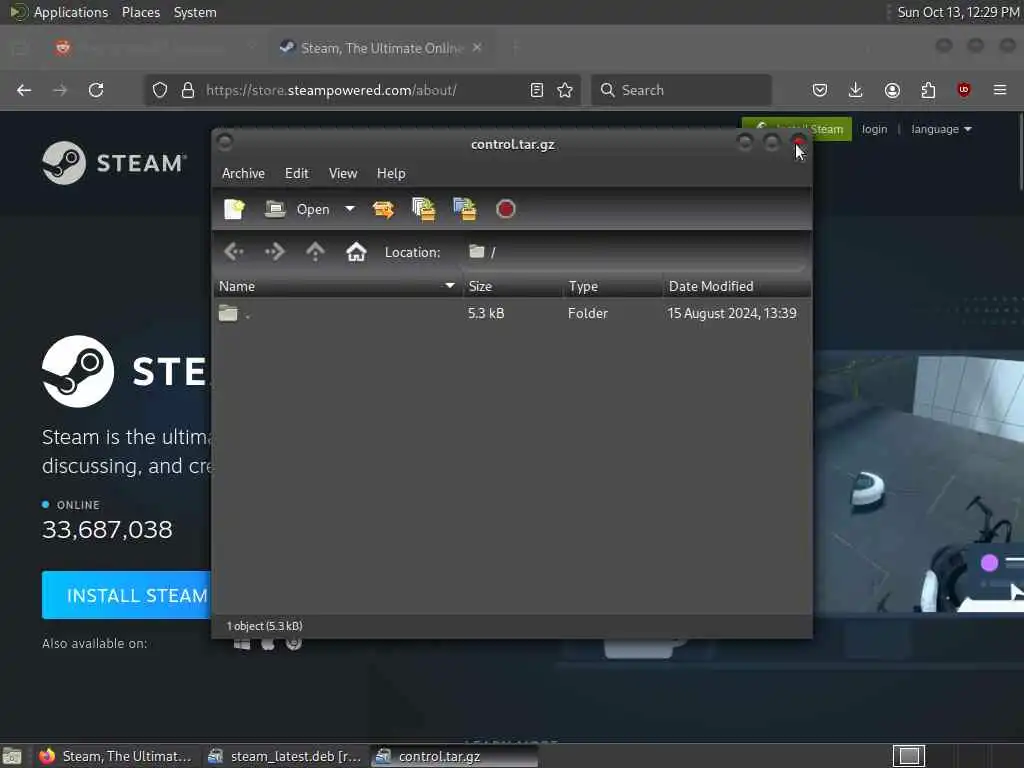1024x768 pixels.
Task: Select the folder row in archive list
Action: 512,313
